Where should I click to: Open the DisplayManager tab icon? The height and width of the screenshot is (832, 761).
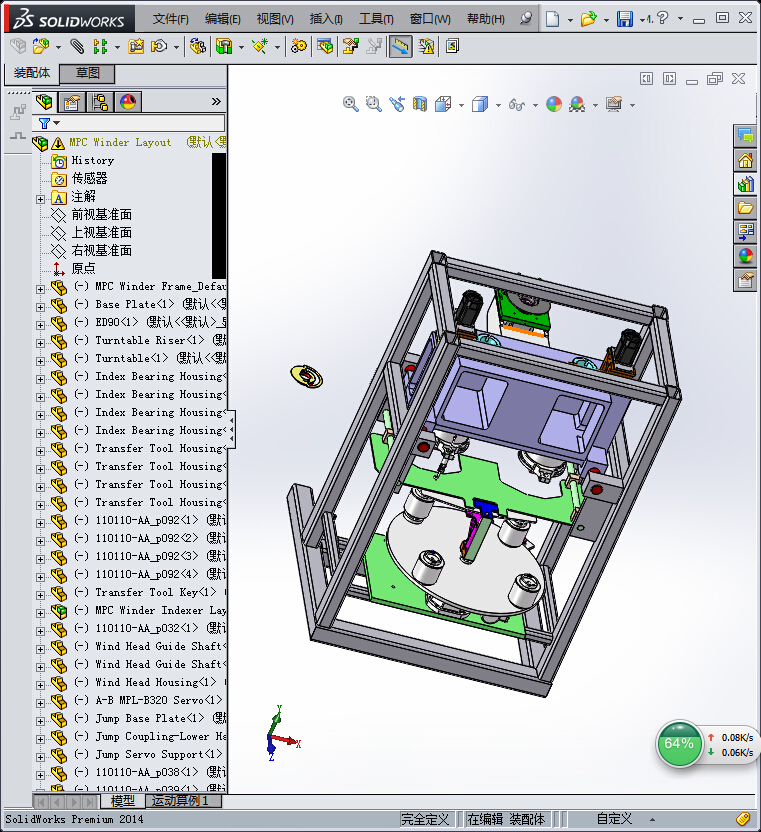tap(128, 101)
